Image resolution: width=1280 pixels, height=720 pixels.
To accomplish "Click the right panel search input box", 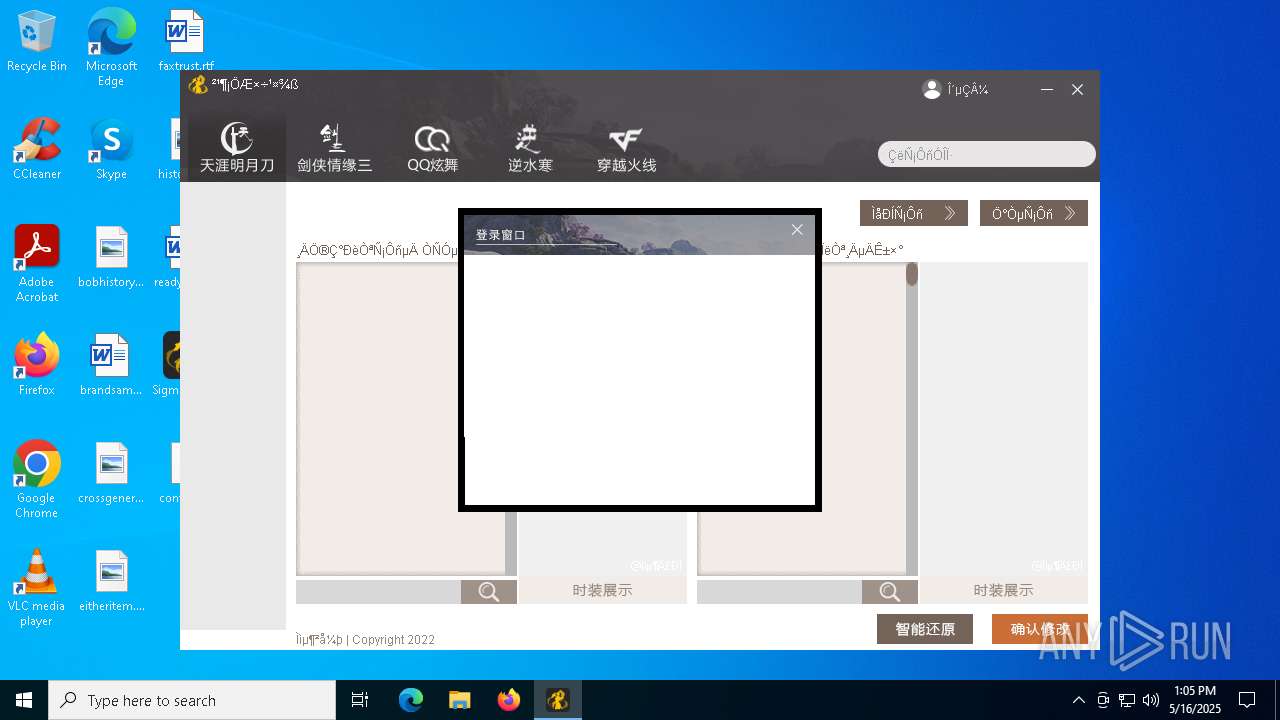I will 779,592.
